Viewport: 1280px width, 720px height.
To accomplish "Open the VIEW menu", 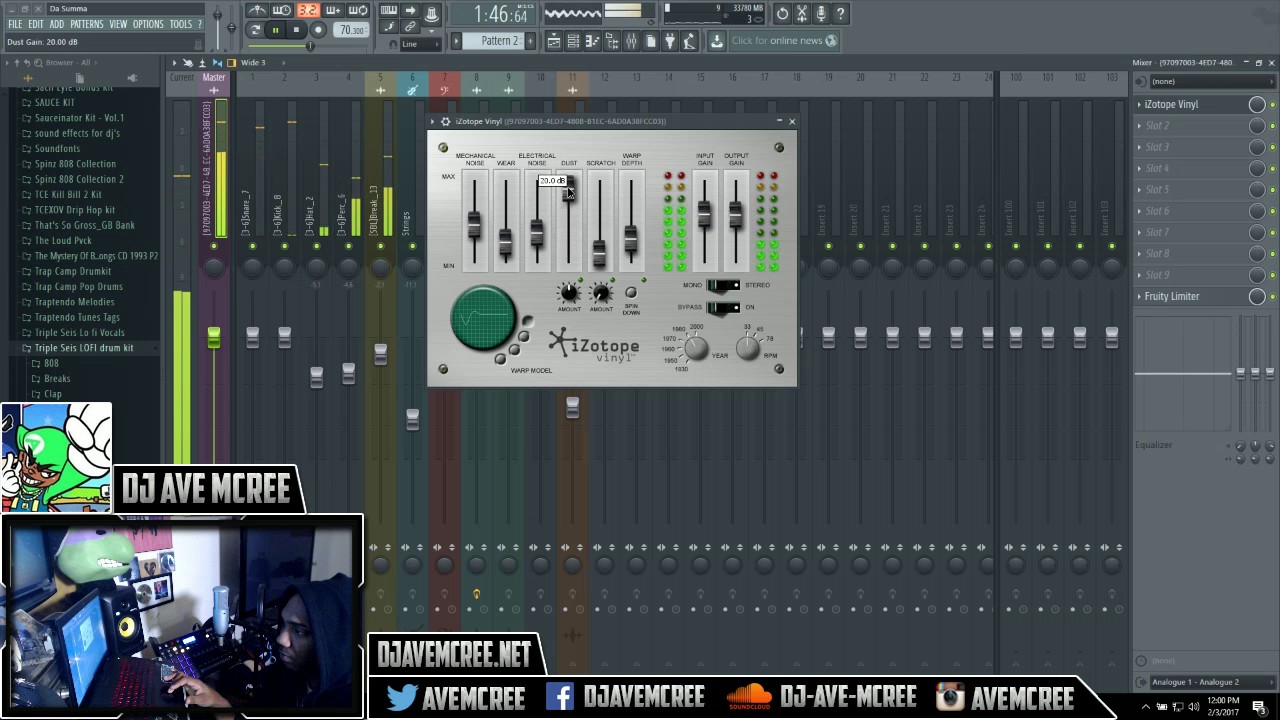I will [118, 24].
